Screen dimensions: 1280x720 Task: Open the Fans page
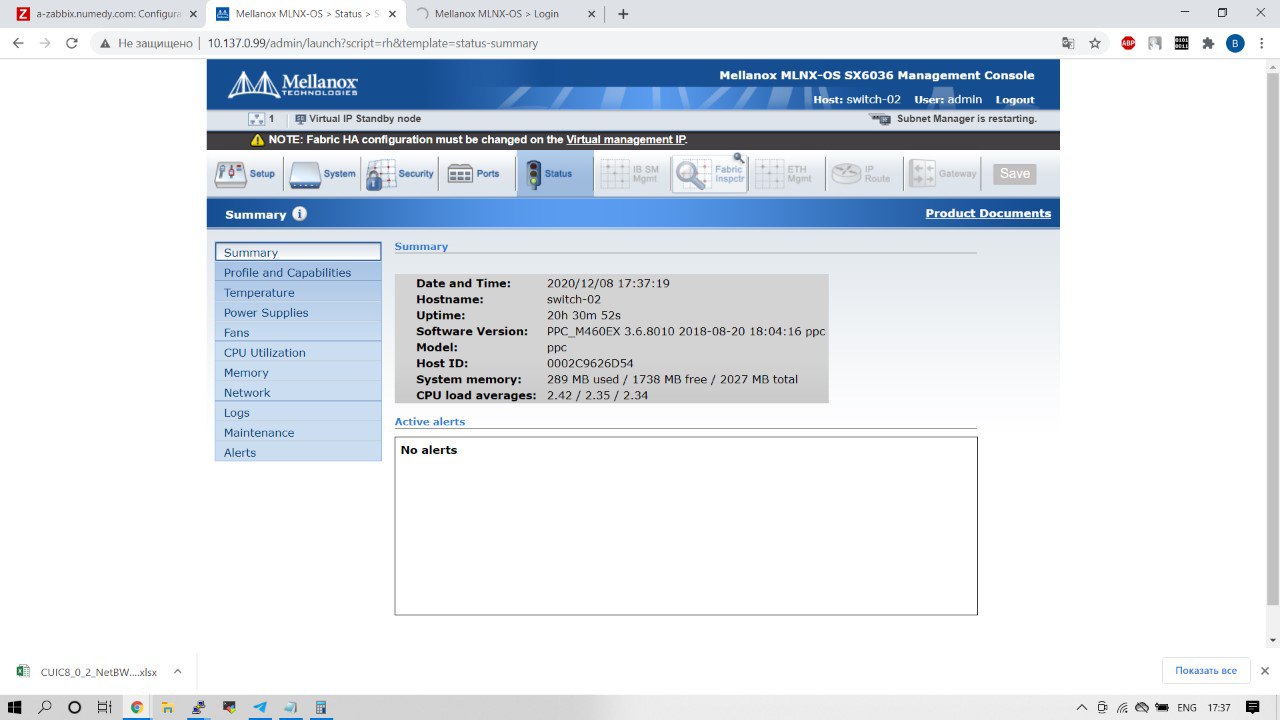click(298, 332)
